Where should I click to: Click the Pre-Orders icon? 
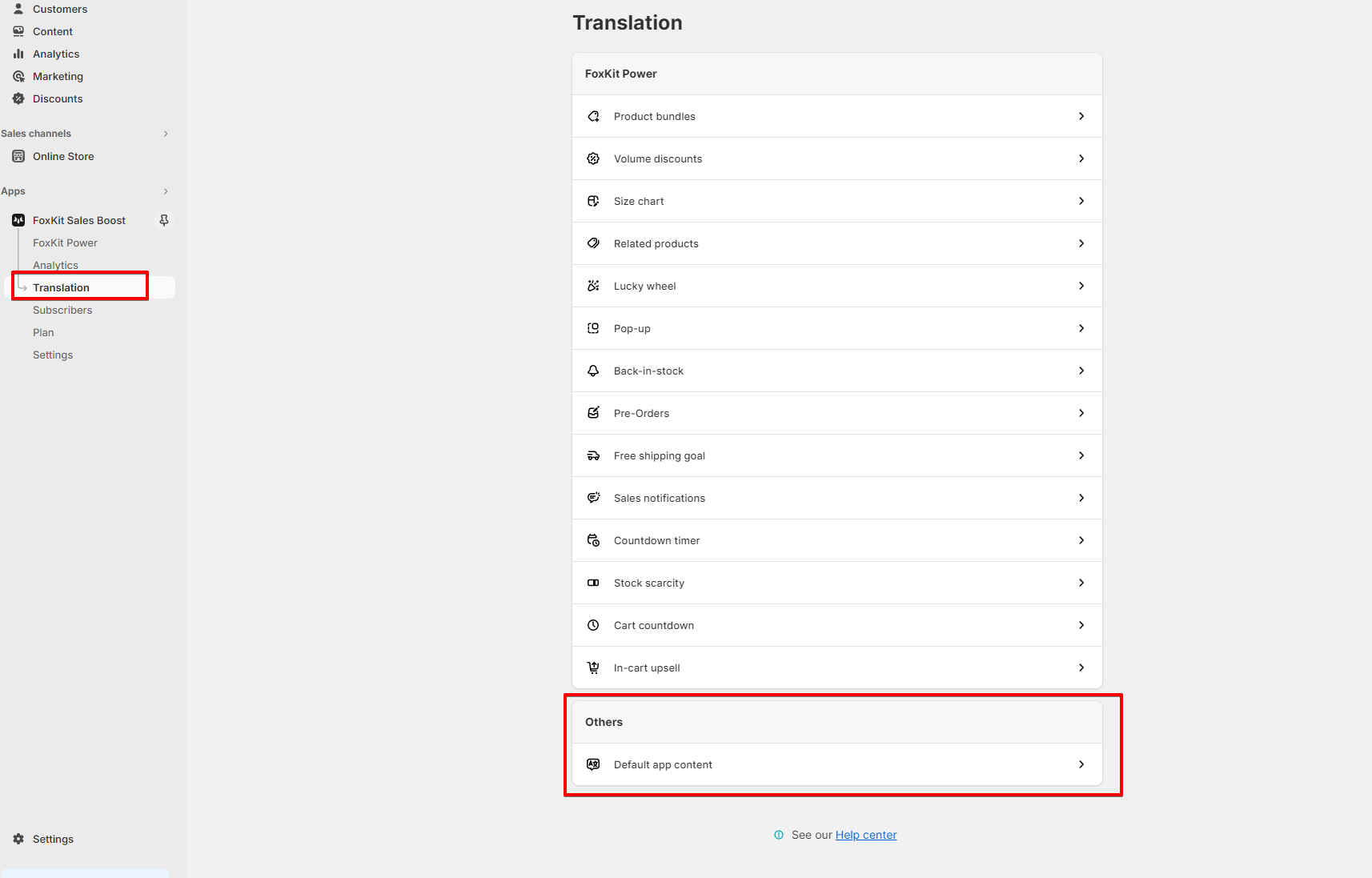point(593,413)
